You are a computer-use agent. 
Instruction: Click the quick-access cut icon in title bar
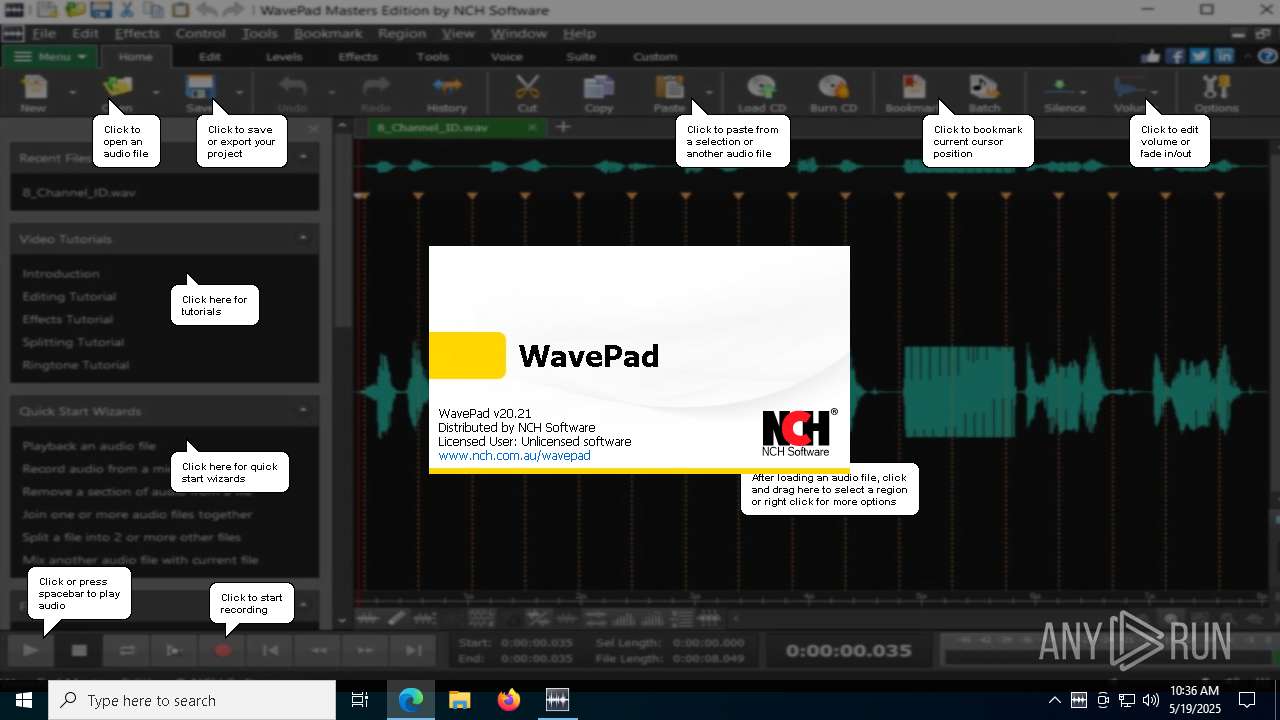pyautogui.click(x=126, y=10)
